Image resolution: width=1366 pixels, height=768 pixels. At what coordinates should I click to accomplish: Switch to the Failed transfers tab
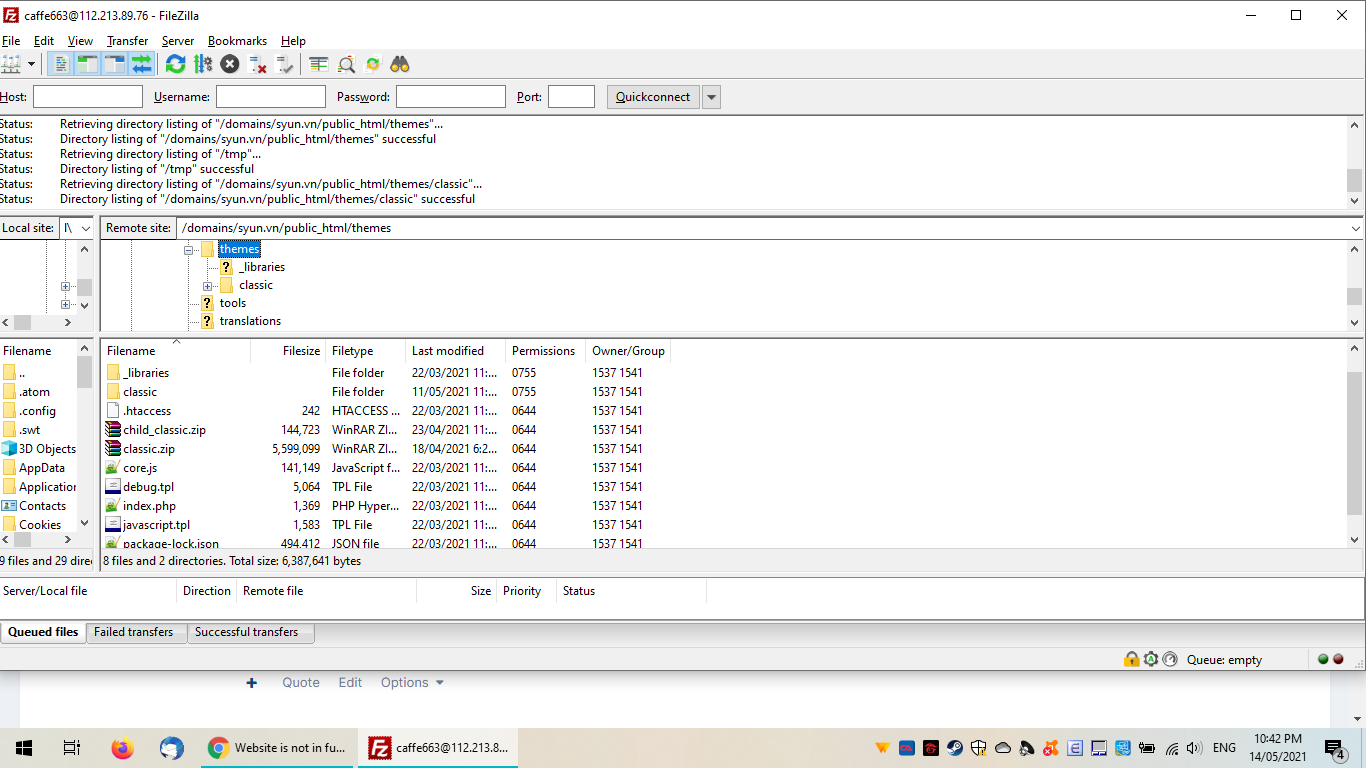[134, 632]
